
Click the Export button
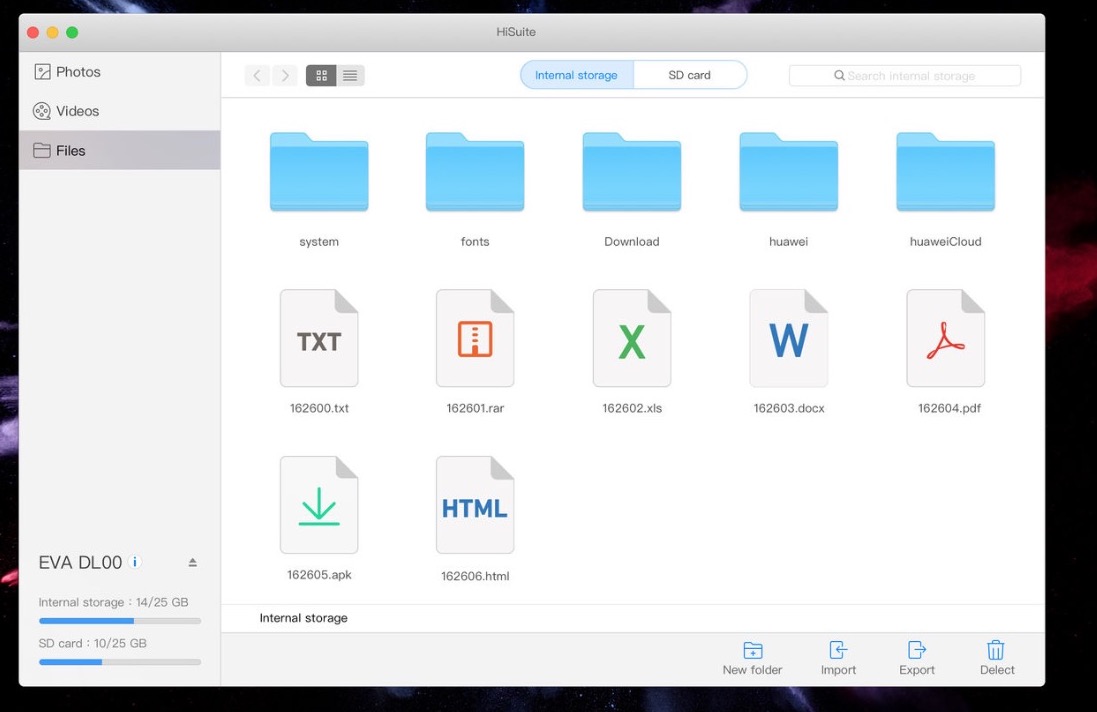pos(916,658)
